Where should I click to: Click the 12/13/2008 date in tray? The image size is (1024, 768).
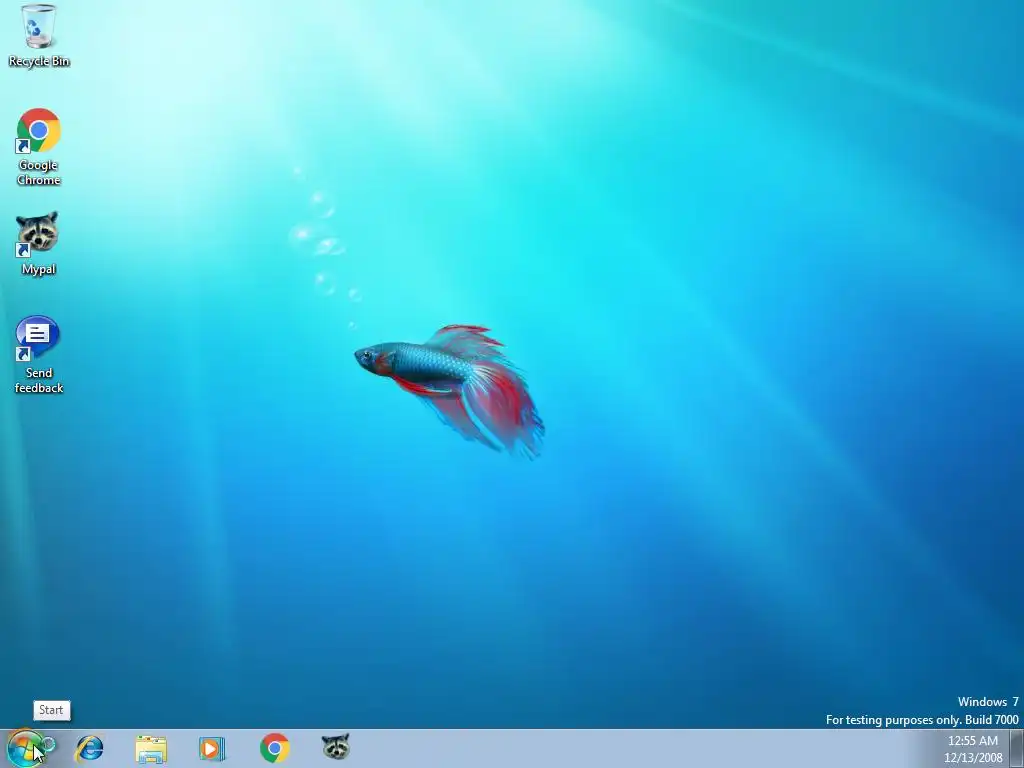(973, 758)
